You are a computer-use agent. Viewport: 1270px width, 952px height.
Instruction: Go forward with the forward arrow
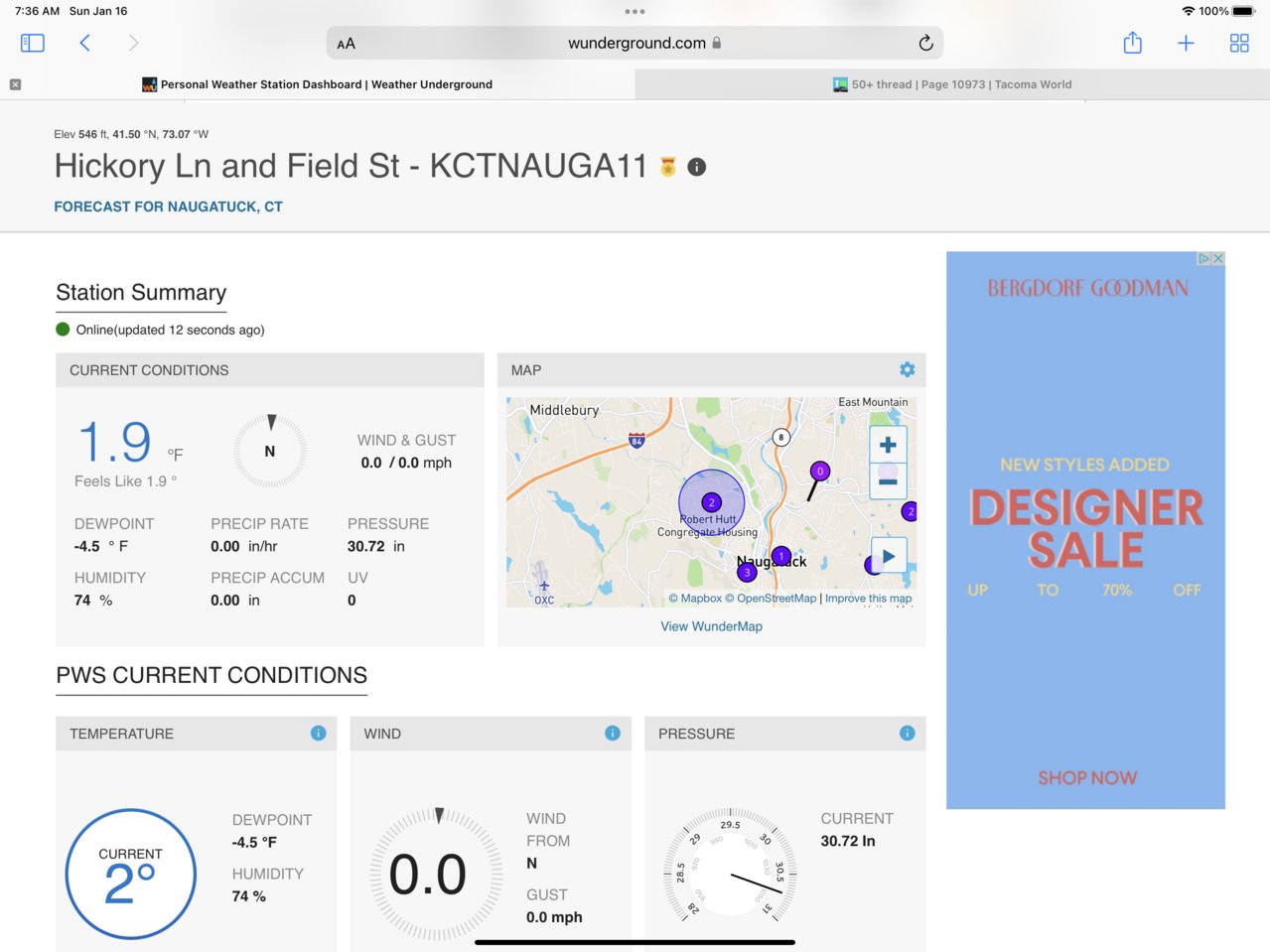[133, 43]
